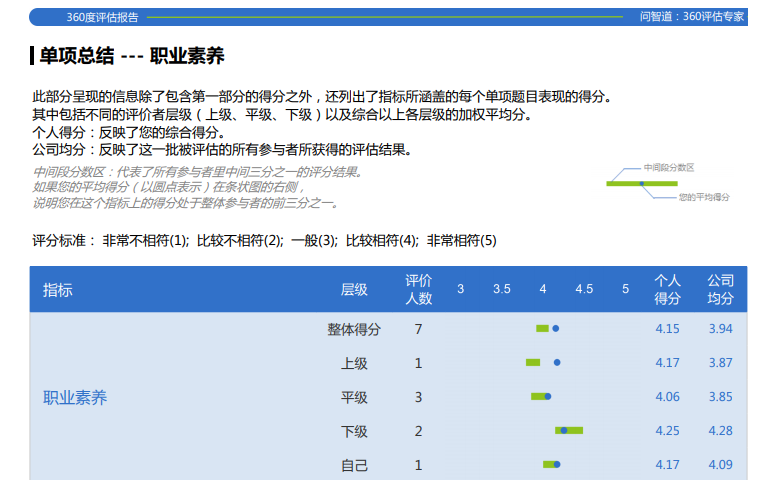The height and width of the screenshot is (480, 771).
Task: Click the 公司均分 column header
Action: [720, 290]
